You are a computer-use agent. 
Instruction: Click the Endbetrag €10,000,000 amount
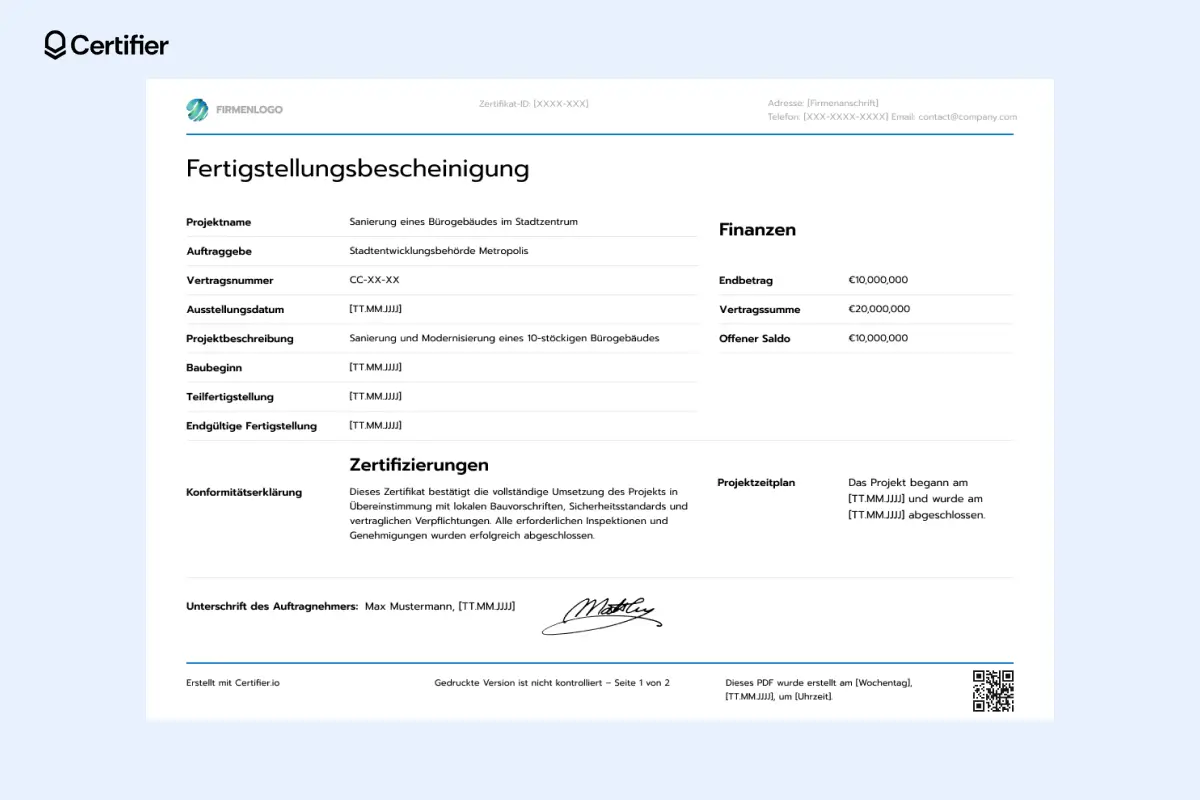click(x=878, y=280)
